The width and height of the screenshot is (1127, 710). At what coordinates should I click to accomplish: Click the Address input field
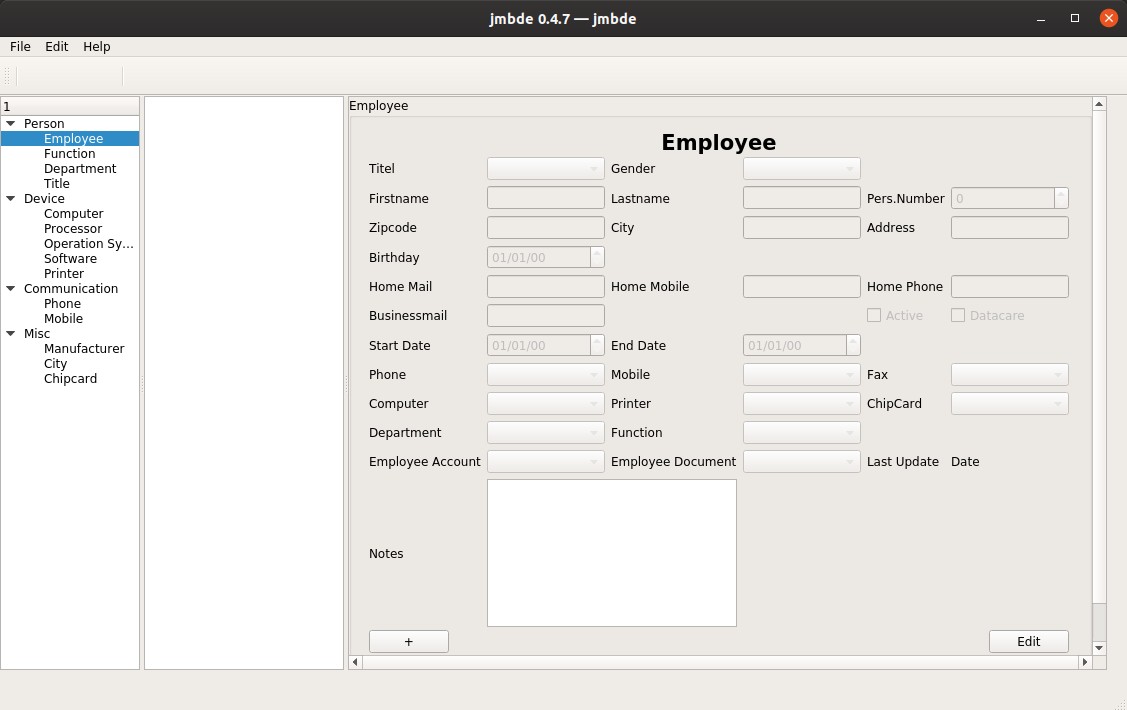(x=1009, y=228)
